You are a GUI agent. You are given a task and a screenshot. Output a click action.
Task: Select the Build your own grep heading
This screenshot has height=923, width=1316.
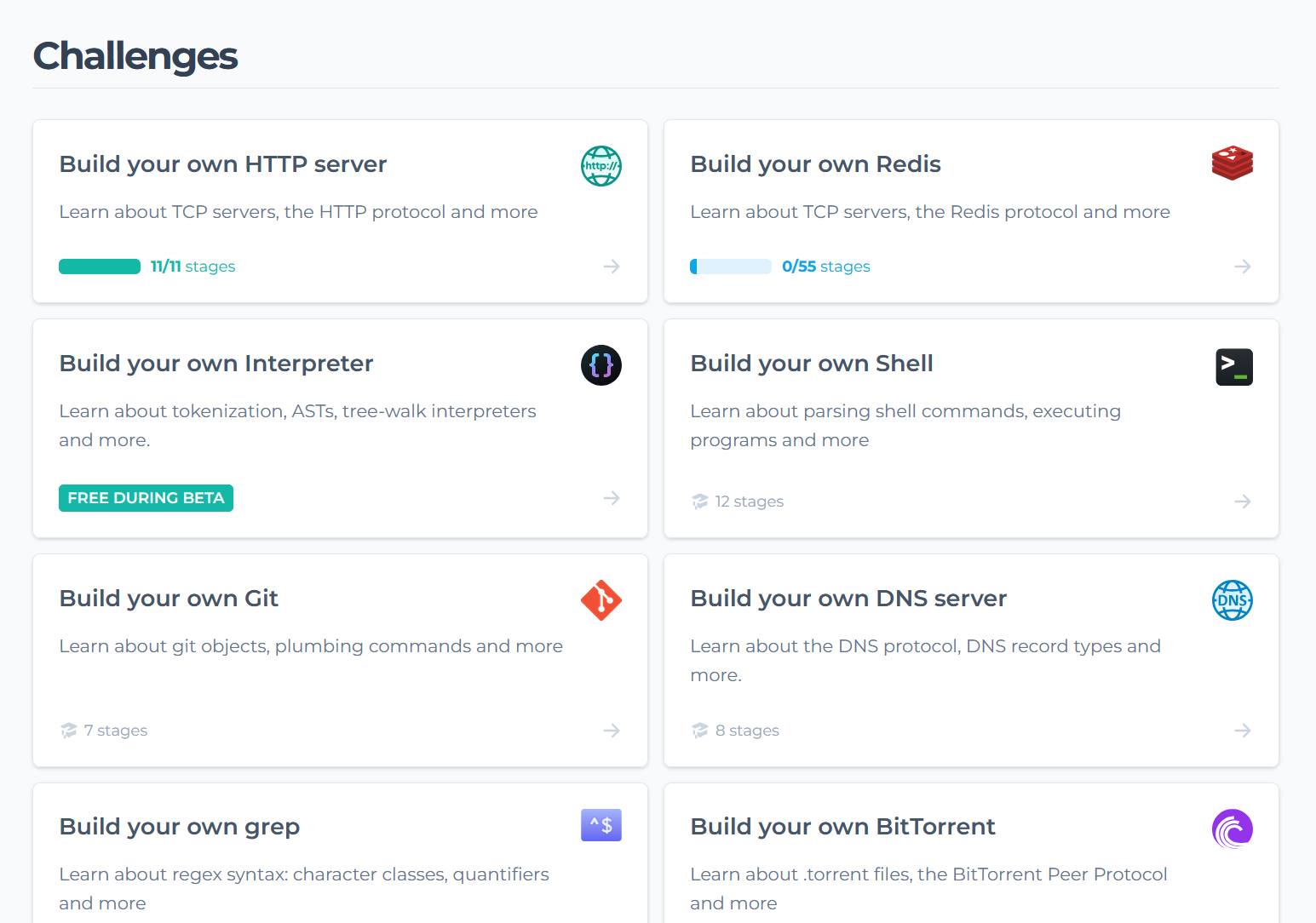pyautogui.click(x=179, y=827)
